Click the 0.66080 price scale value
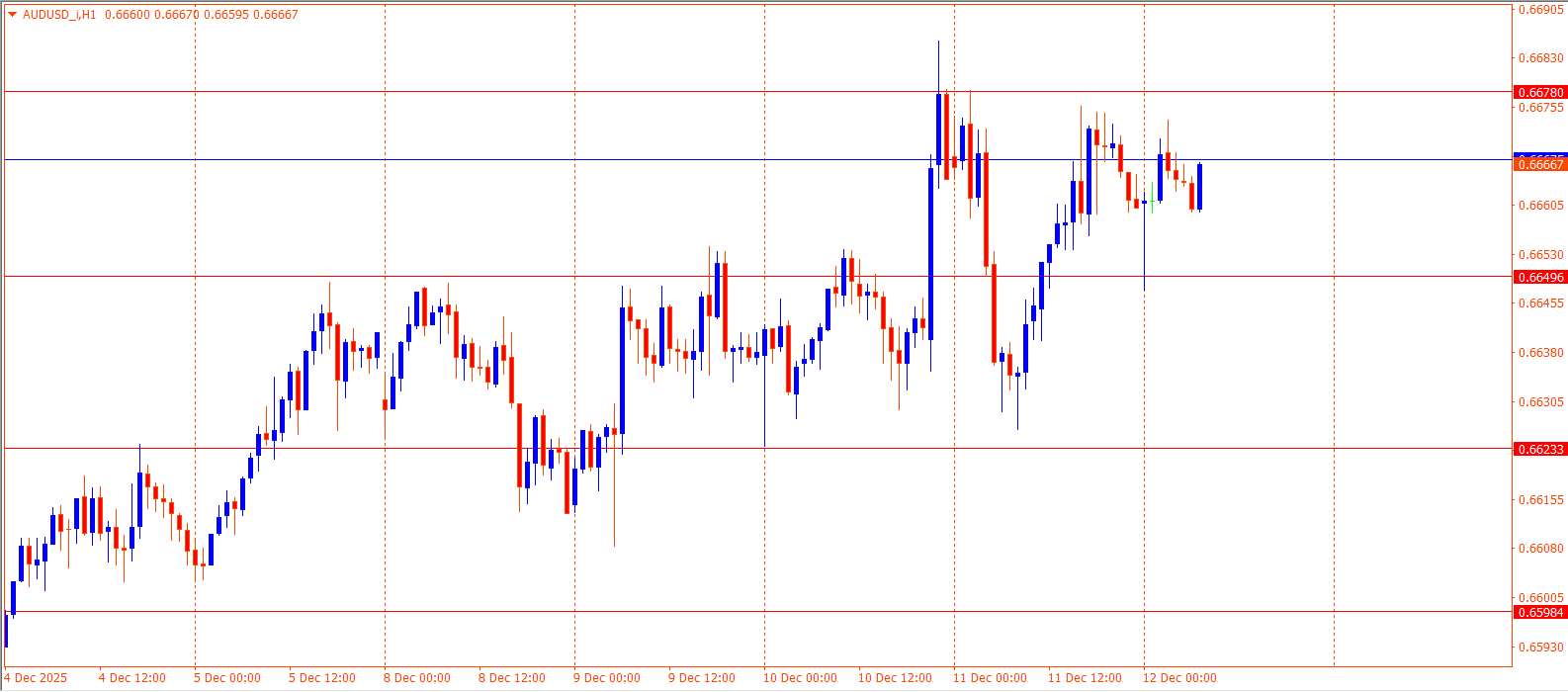This screenshot has width=1568, height=692. tap(1540, 549)
